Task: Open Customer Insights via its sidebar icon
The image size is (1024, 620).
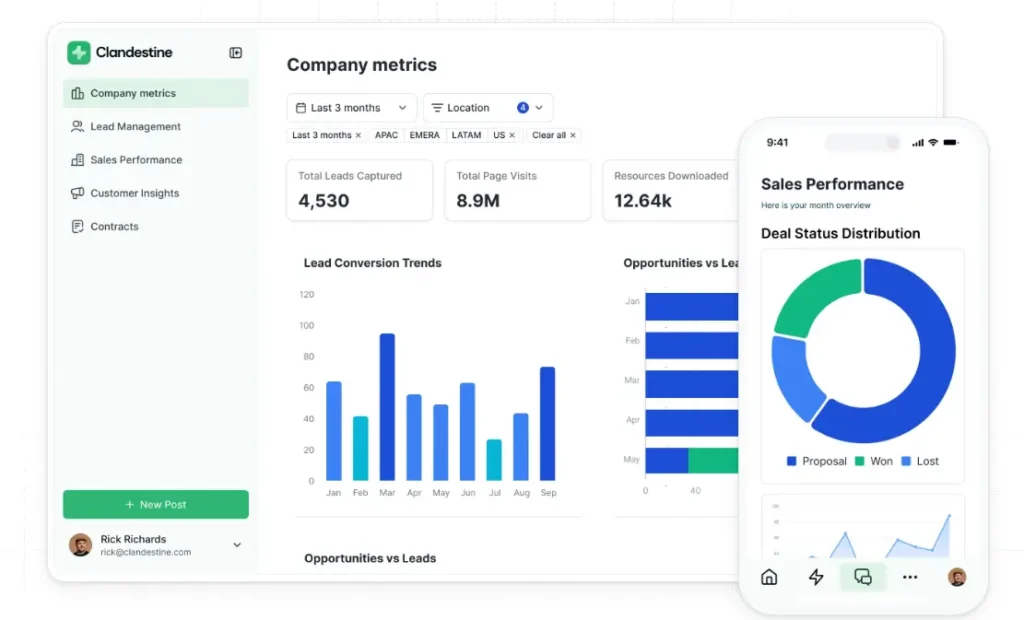Action: (x=77, y=193)
